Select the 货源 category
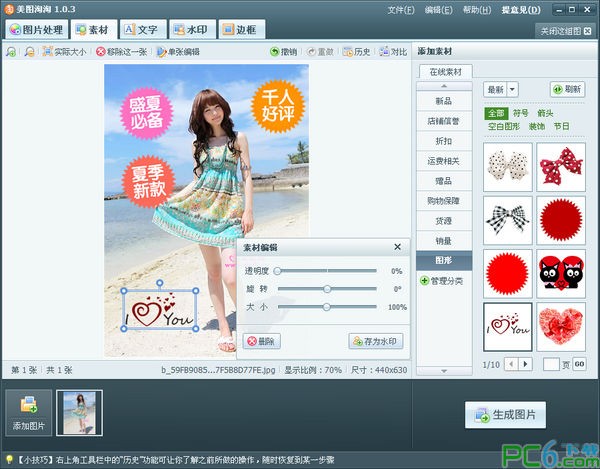Image resolution: width=600 pixels, height=469 pixels. [444, 221]
